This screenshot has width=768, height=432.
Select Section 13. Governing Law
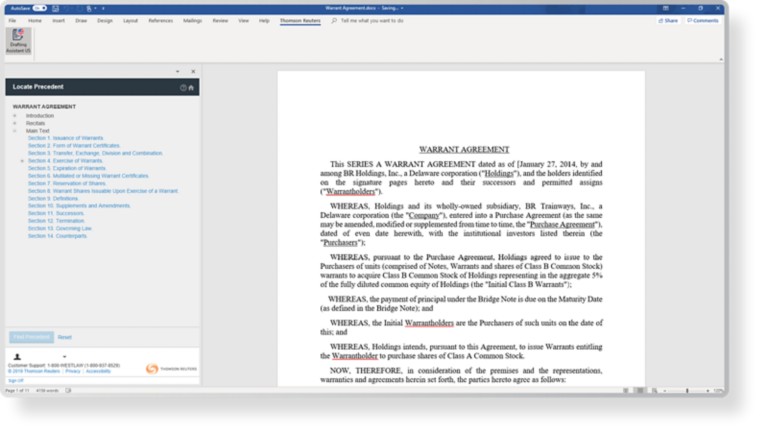[59, 228]
